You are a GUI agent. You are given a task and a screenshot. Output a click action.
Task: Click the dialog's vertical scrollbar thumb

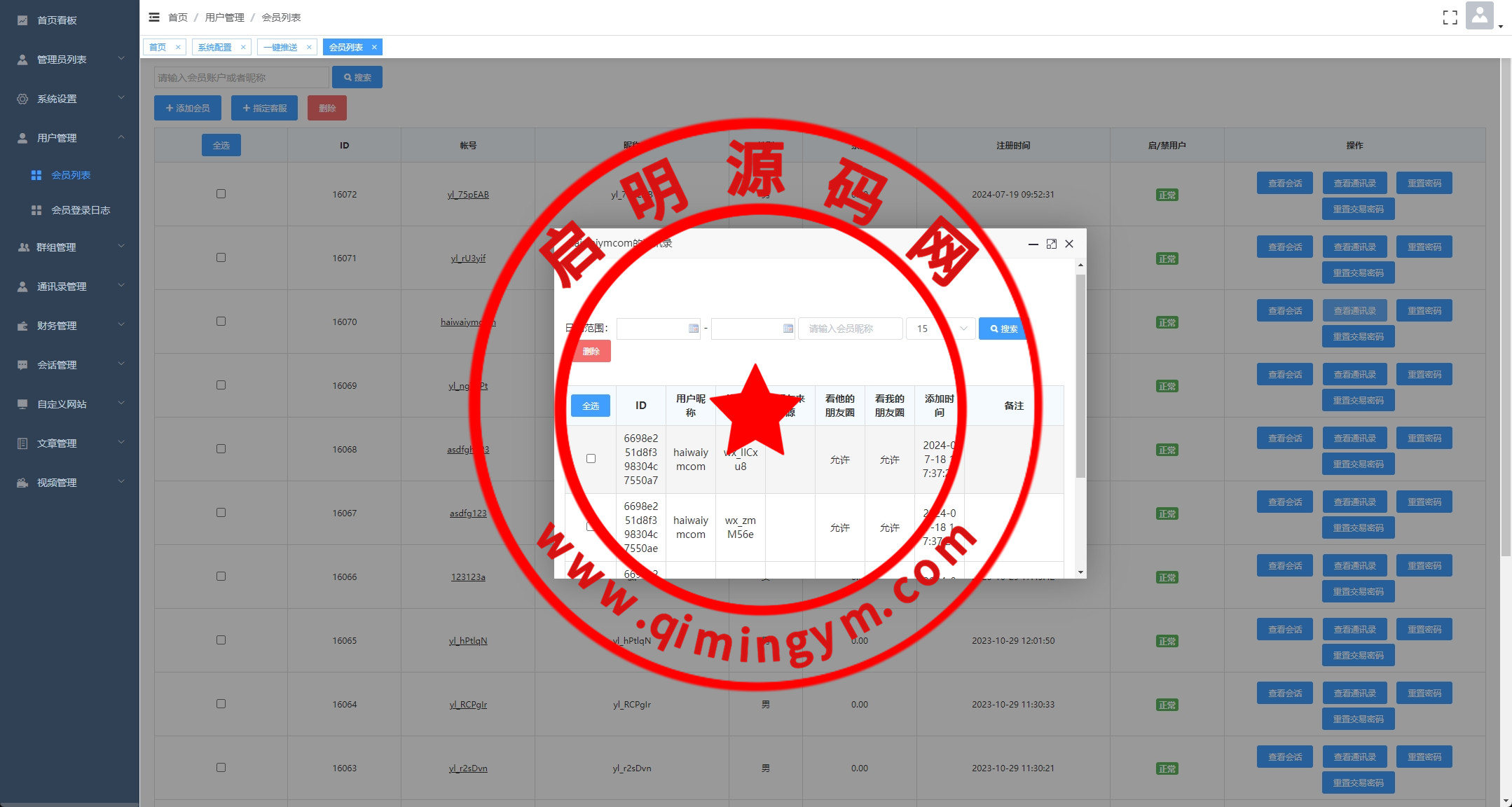pyautogui.click(x=1080, y=375)
